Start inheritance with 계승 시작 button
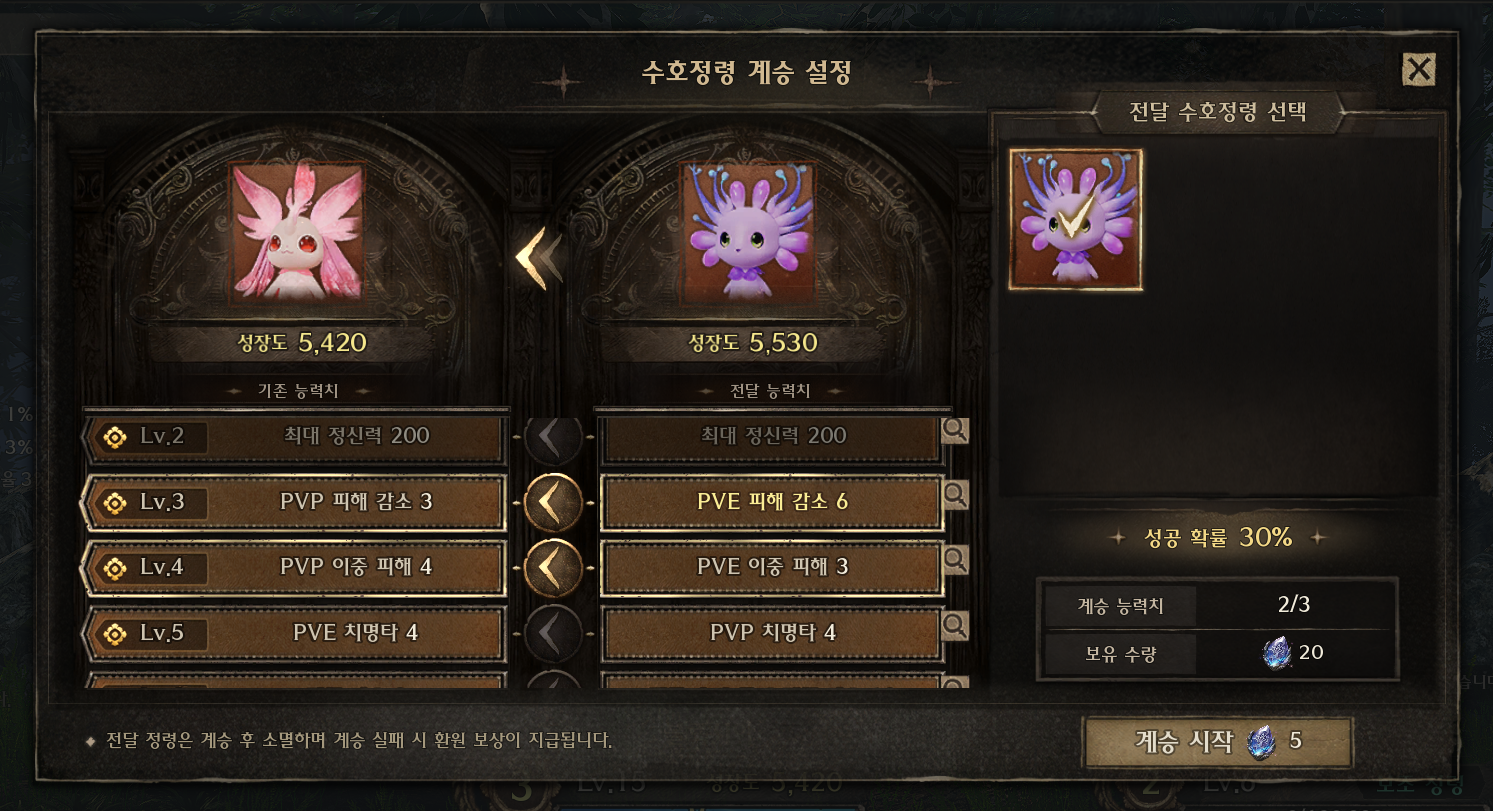Screen dimensions: 1493x811 (1217, 741)
